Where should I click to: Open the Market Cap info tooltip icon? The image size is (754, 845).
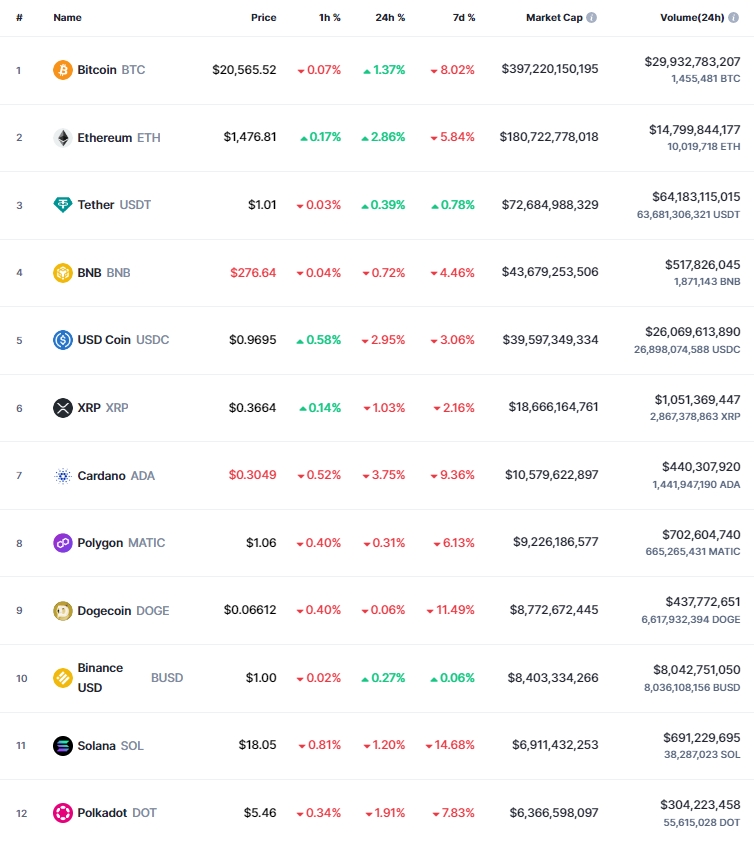tap(591, 17)
